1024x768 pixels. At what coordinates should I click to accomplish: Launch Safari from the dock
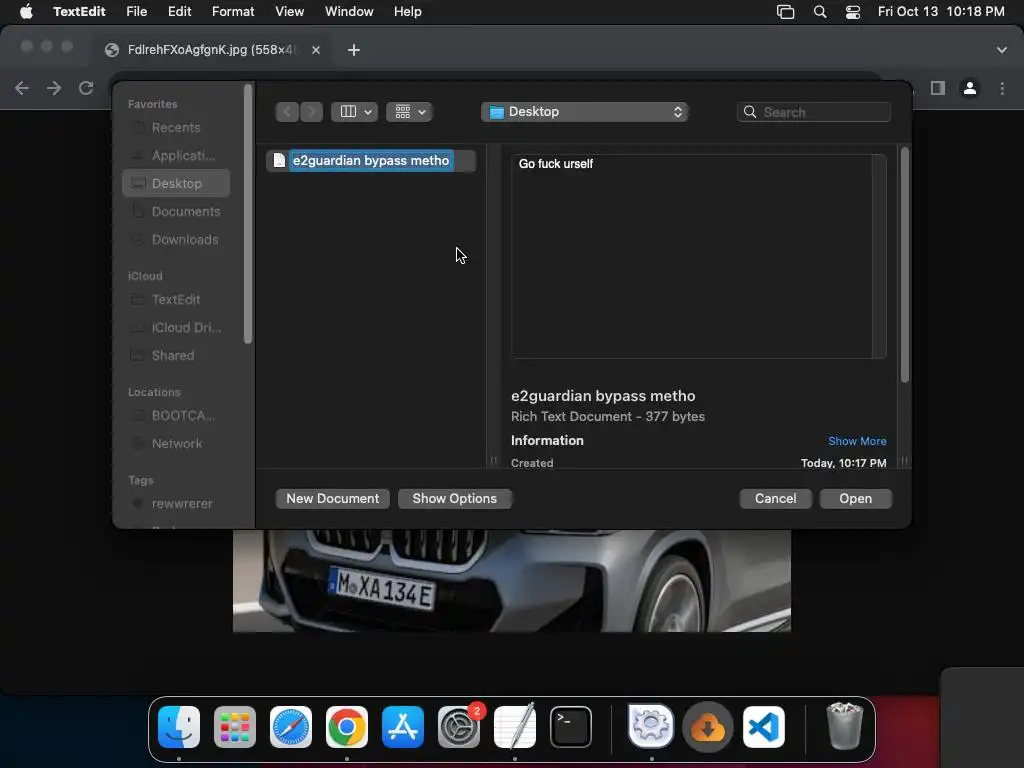[x=291, y=727]
